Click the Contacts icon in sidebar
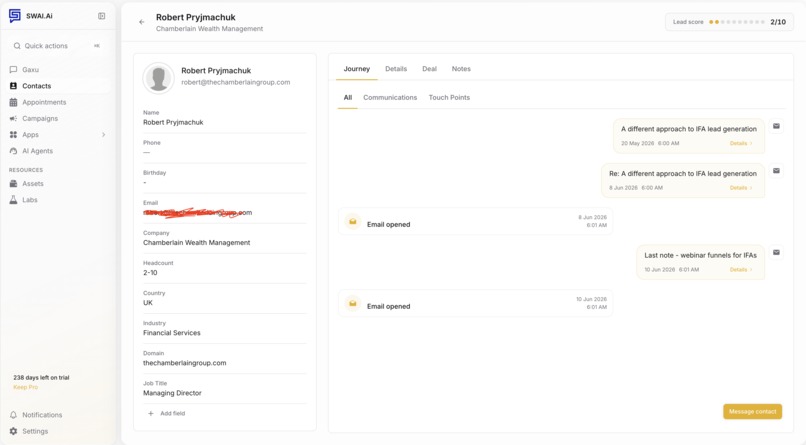Image resolution: width=806 pixels, height=445 pixels. click(13, 86)
